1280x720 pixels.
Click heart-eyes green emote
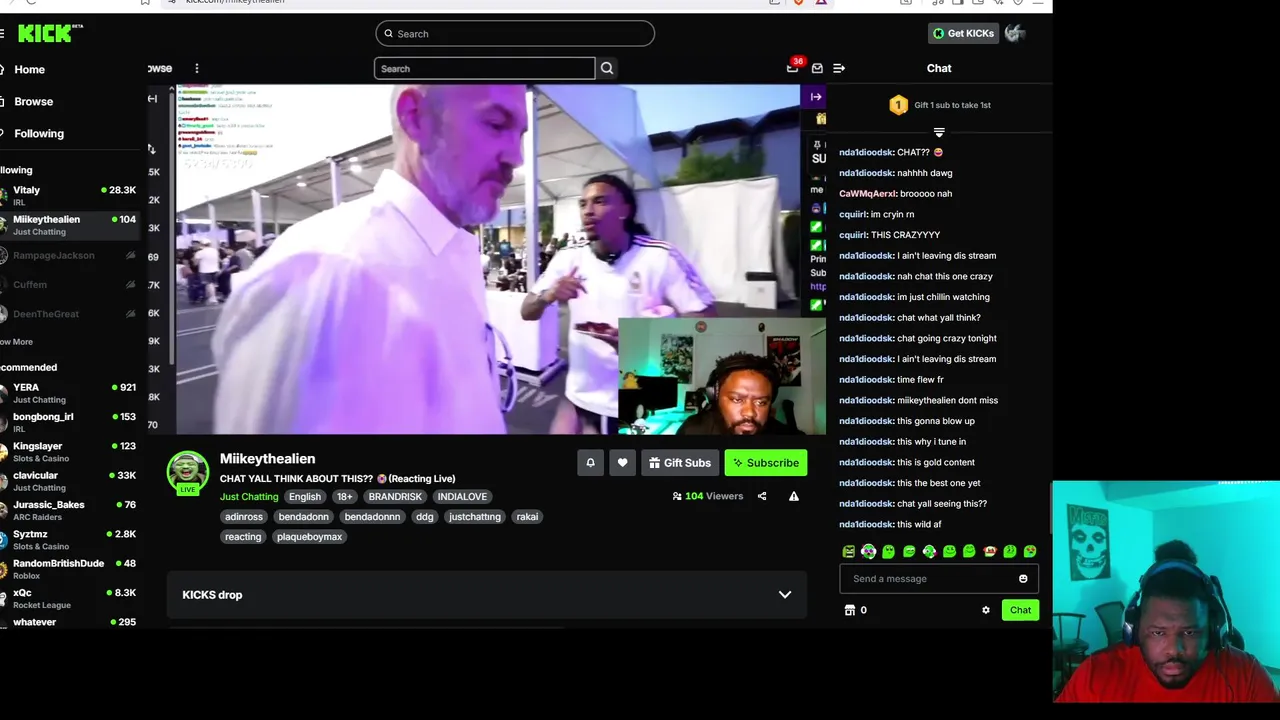[1030, 551]
